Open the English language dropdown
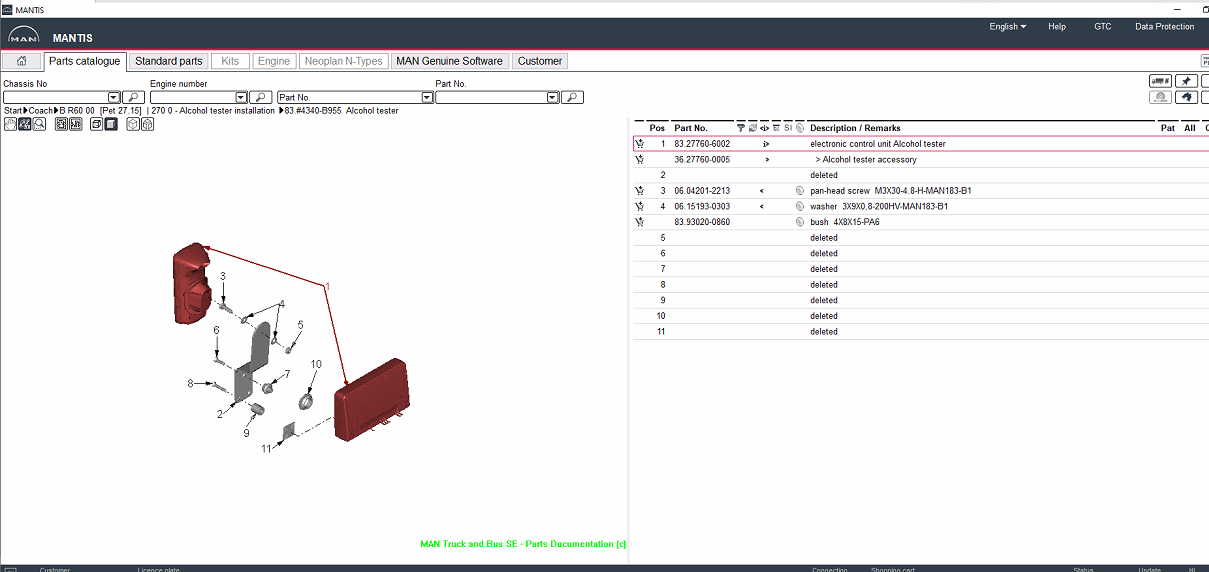This screenshot has width=1209, height=572. pyautogui.click(x=1007, y=27)
